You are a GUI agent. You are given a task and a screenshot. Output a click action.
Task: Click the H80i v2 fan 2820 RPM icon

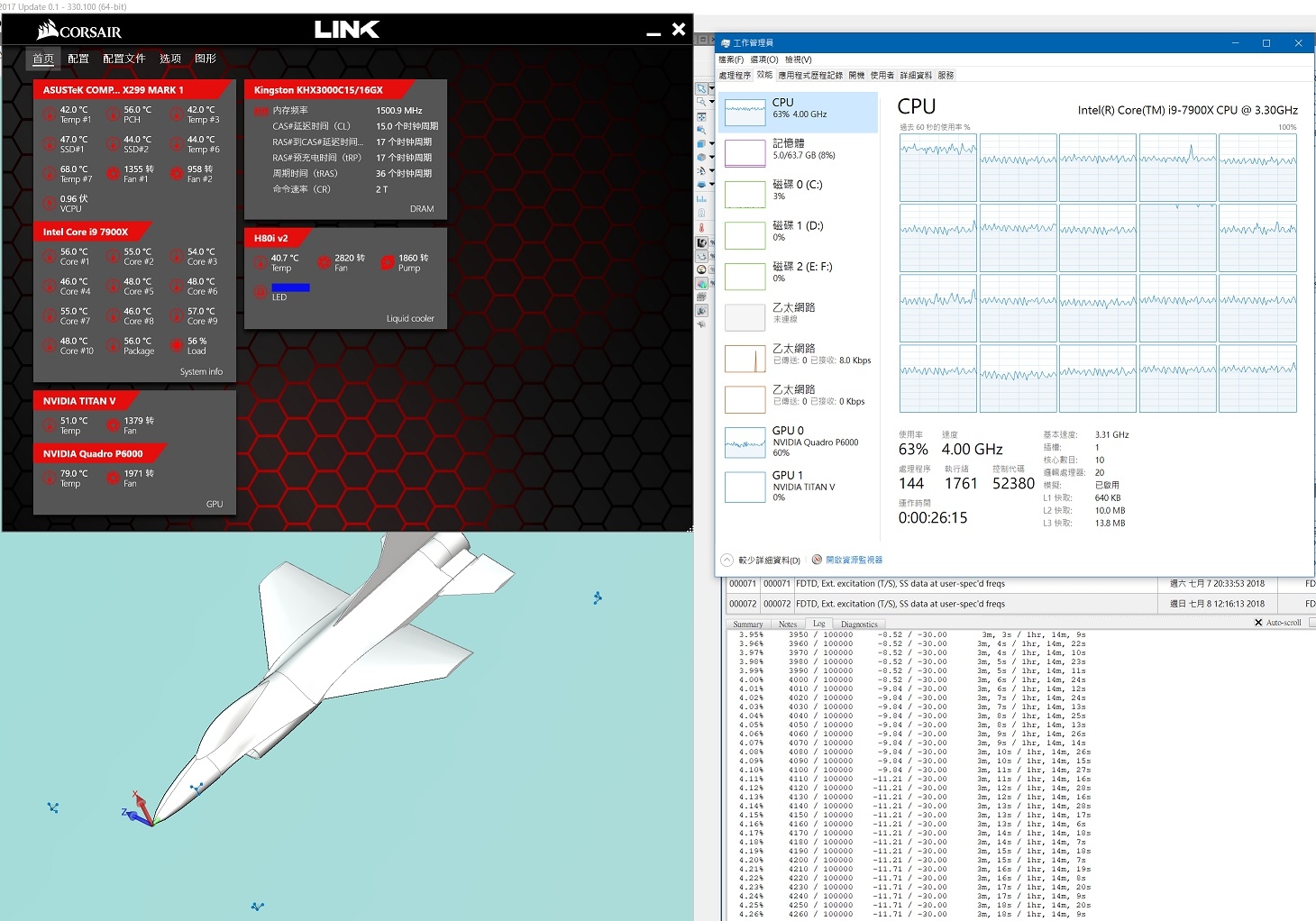(324, 263)
